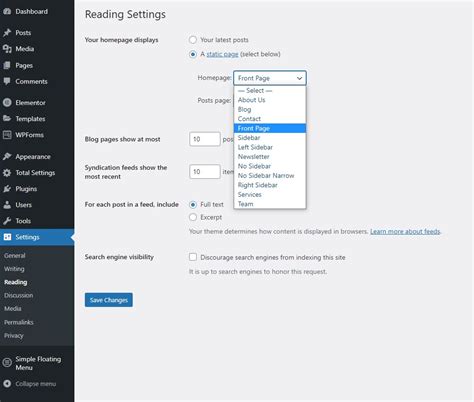Click the Elementor circle icon
Viewport: 474px width, 402px height.
click(7, 103)
